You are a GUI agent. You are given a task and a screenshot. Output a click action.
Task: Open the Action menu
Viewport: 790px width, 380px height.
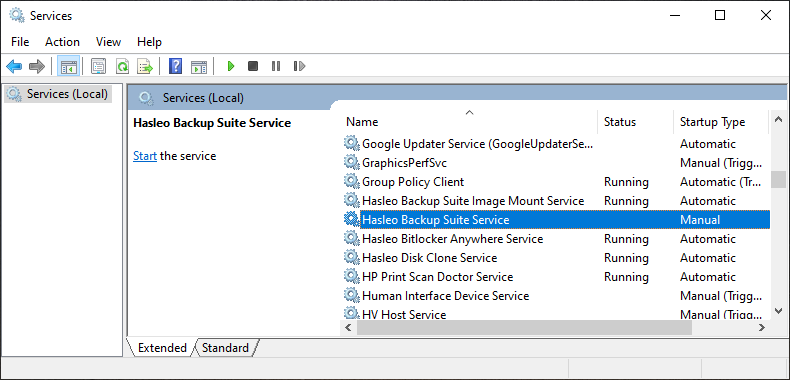click(62, 42)
